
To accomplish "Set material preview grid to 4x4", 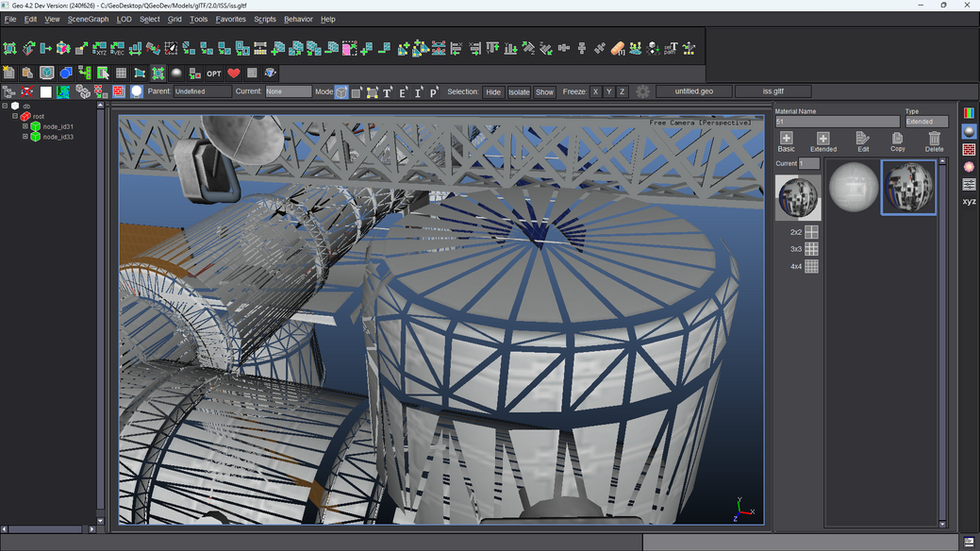I will pyautogui.click(x=811, y=266).
